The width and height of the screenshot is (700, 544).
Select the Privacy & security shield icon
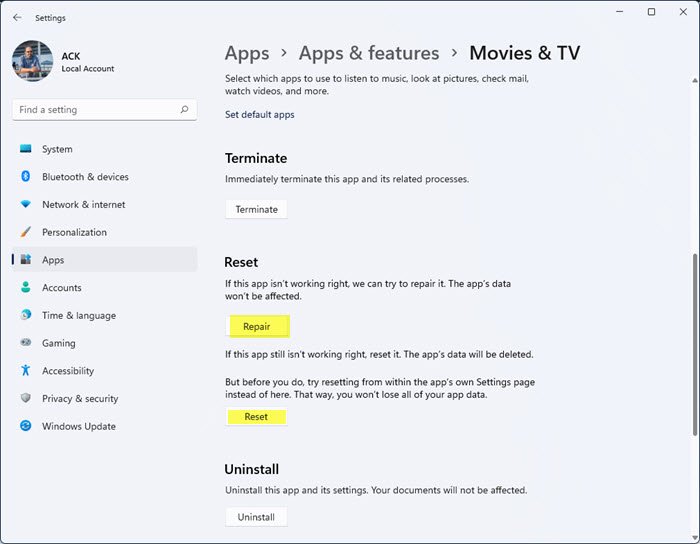(26, 398)
